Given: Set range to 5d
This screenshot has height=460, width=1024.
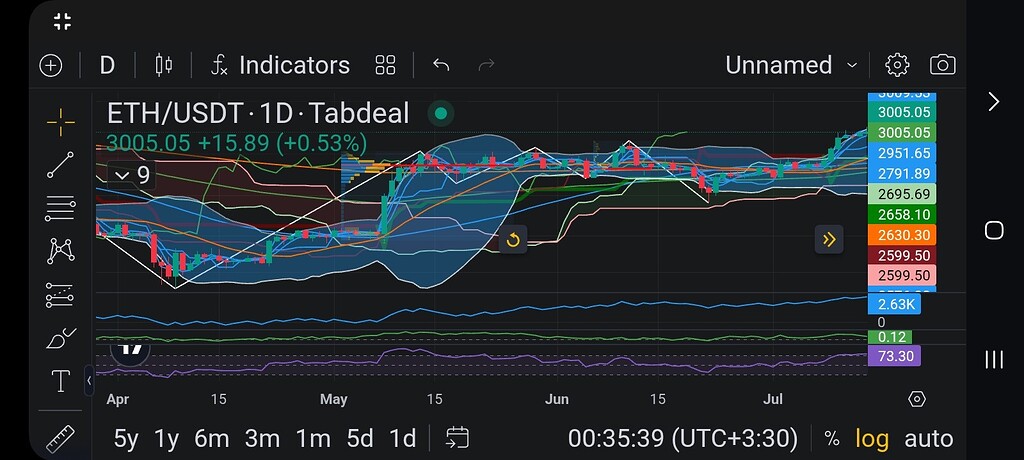Looking at the screenshot, I should 360,438.
